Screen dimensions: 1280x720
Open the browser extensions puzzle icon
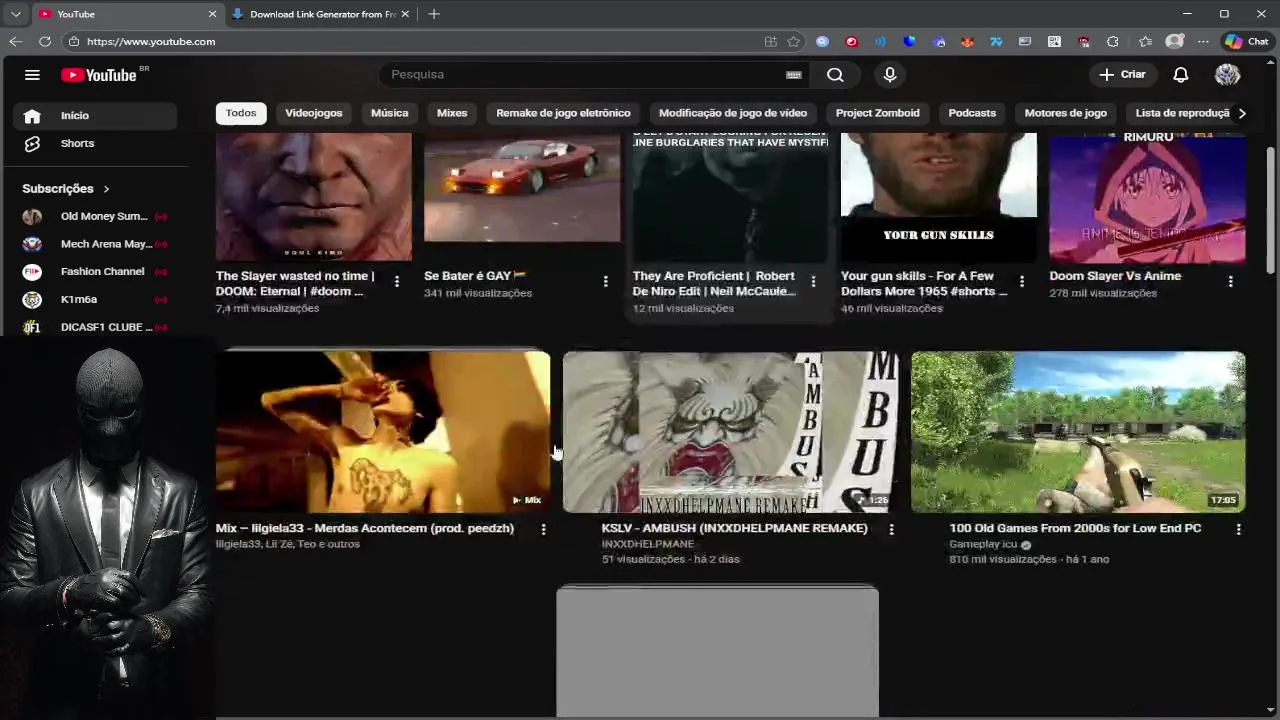[1112, 42]
